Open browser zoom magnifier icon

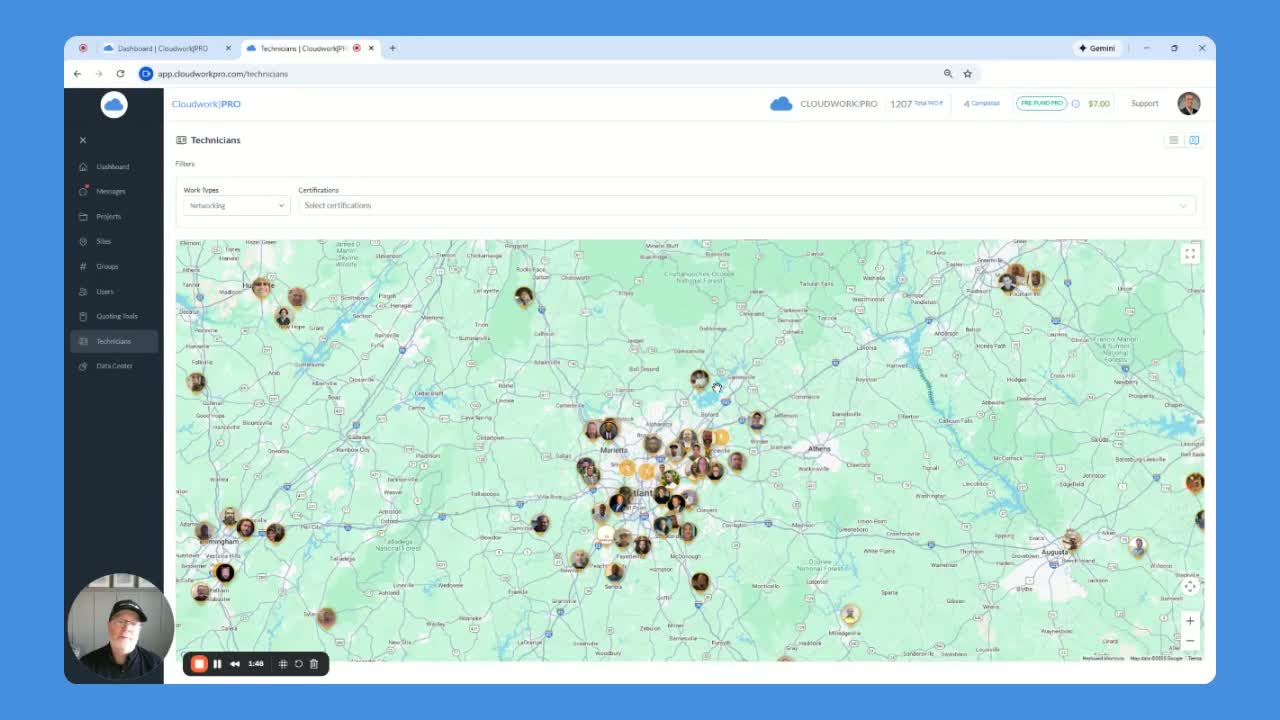pyautogui.click(x=948, y=74)
